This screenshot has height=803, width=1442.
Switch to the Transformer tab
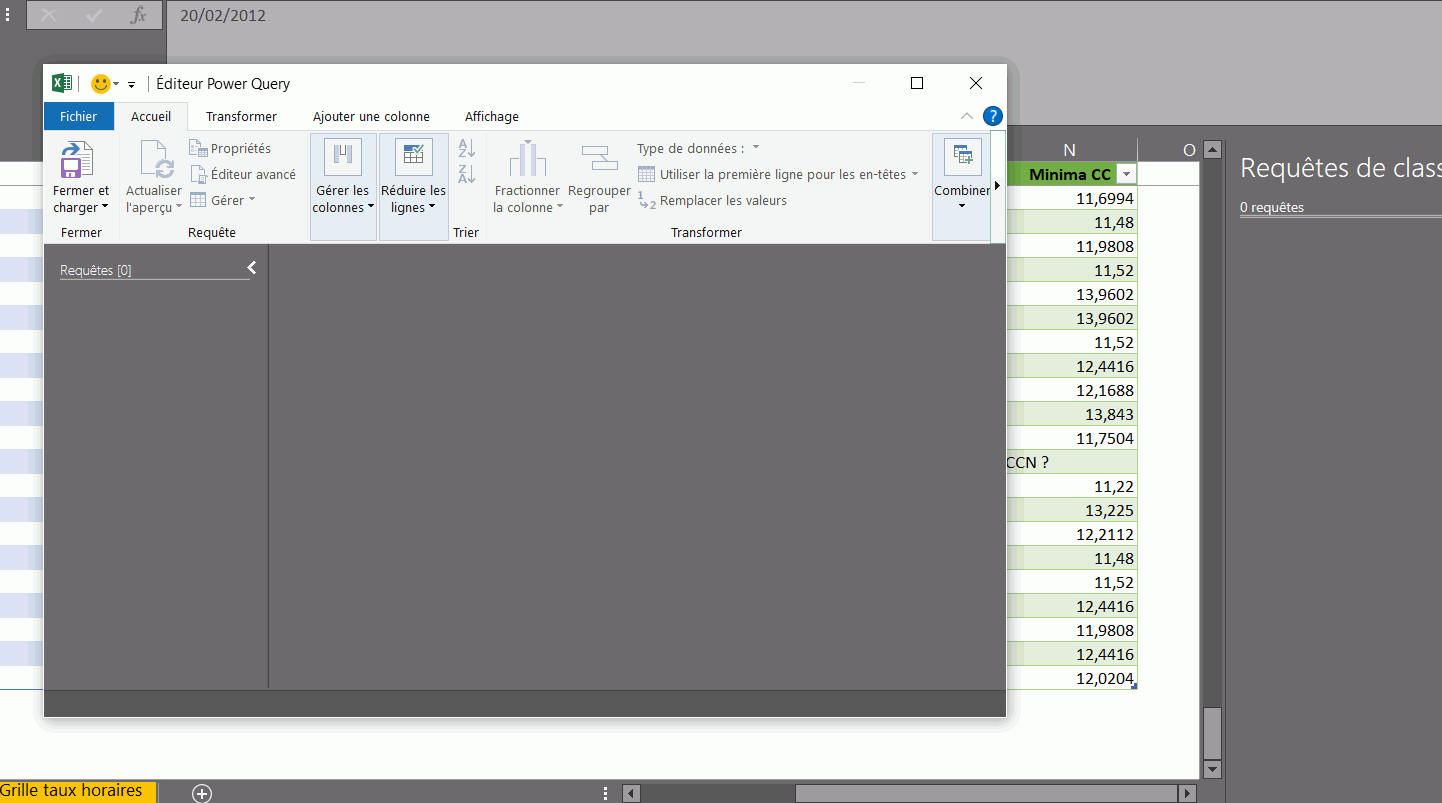point(241,117)
